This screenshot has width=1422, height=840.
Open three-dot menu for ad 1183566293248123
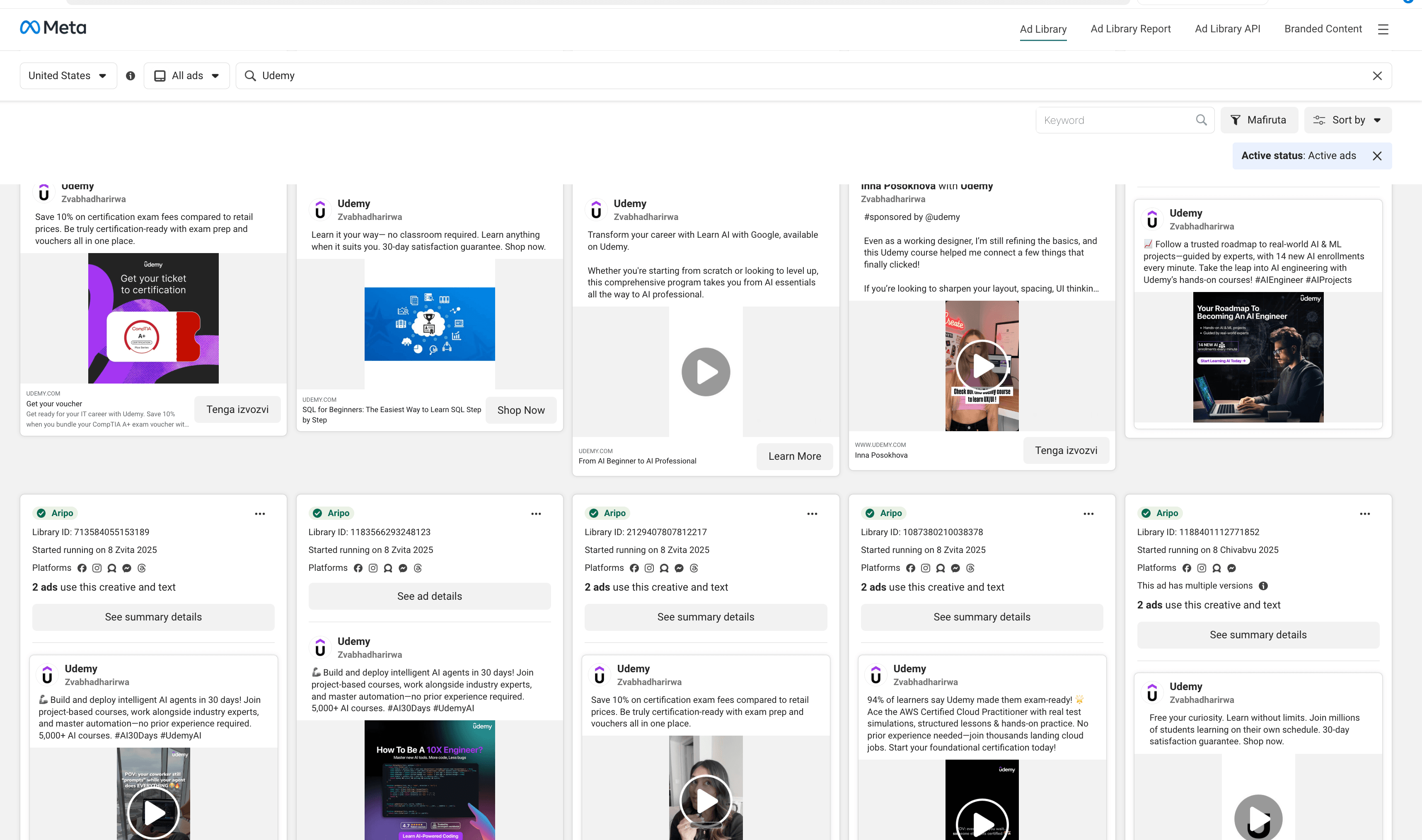point(536,514)
